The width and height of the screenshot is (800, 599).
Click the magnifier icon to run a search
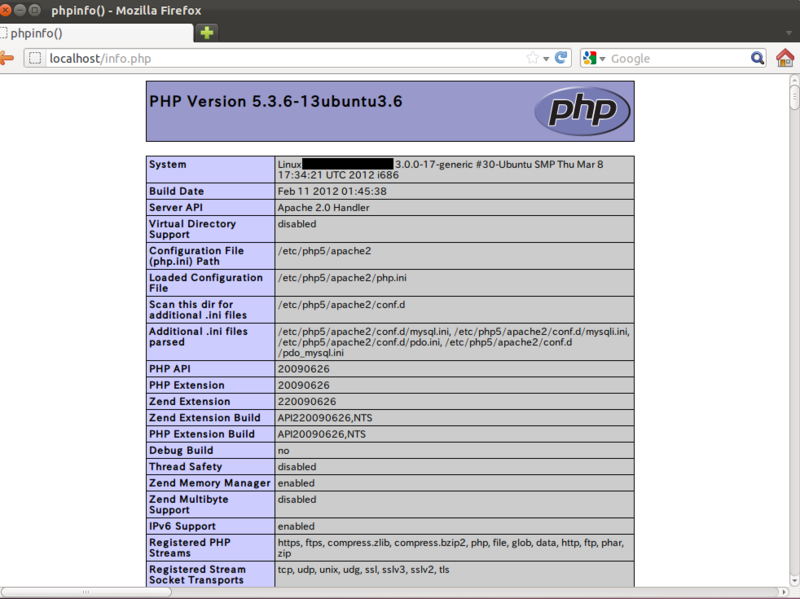coord(758,58)
